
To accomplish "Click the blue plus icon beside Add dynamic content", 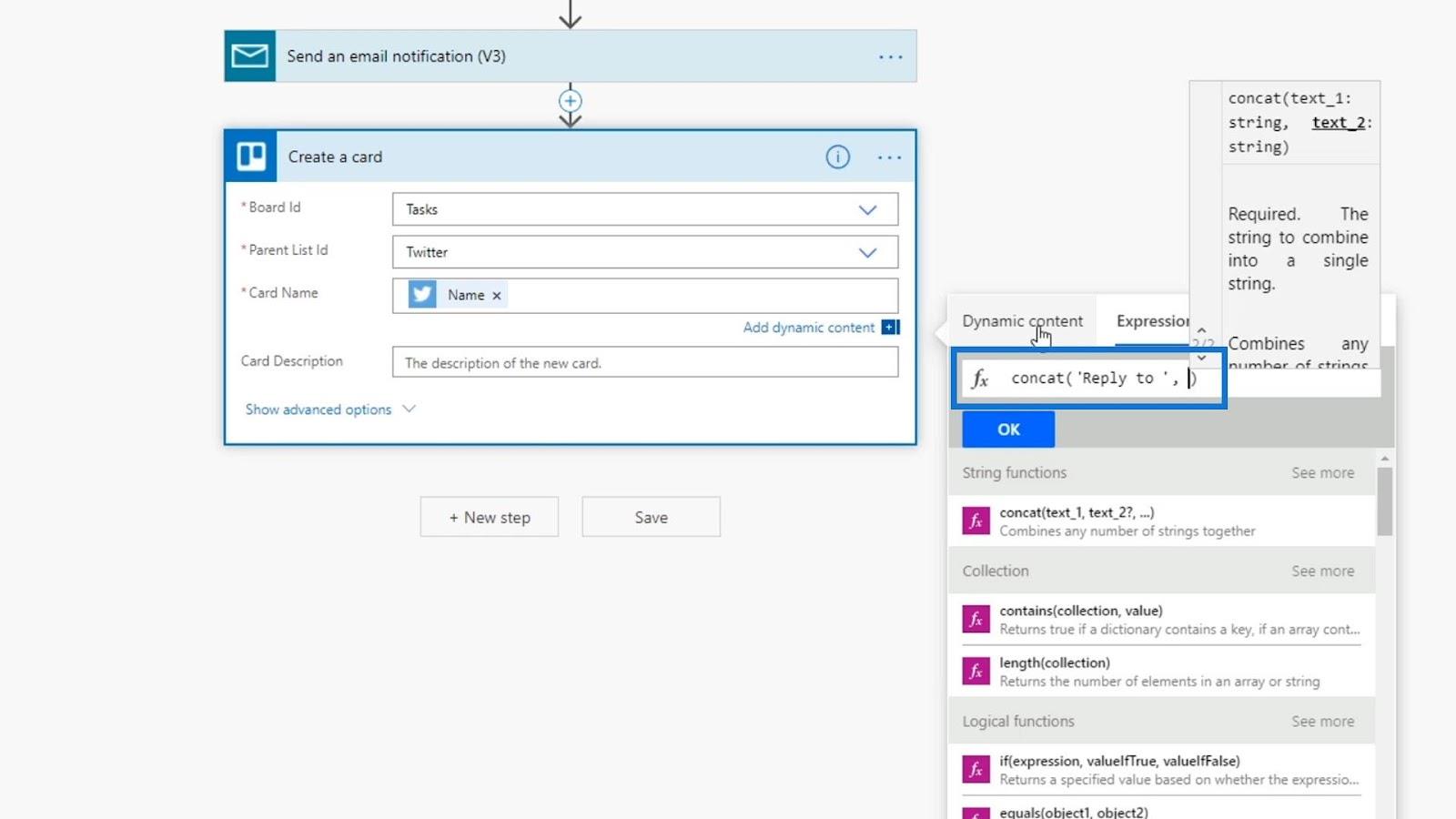I will click(890, 327).
